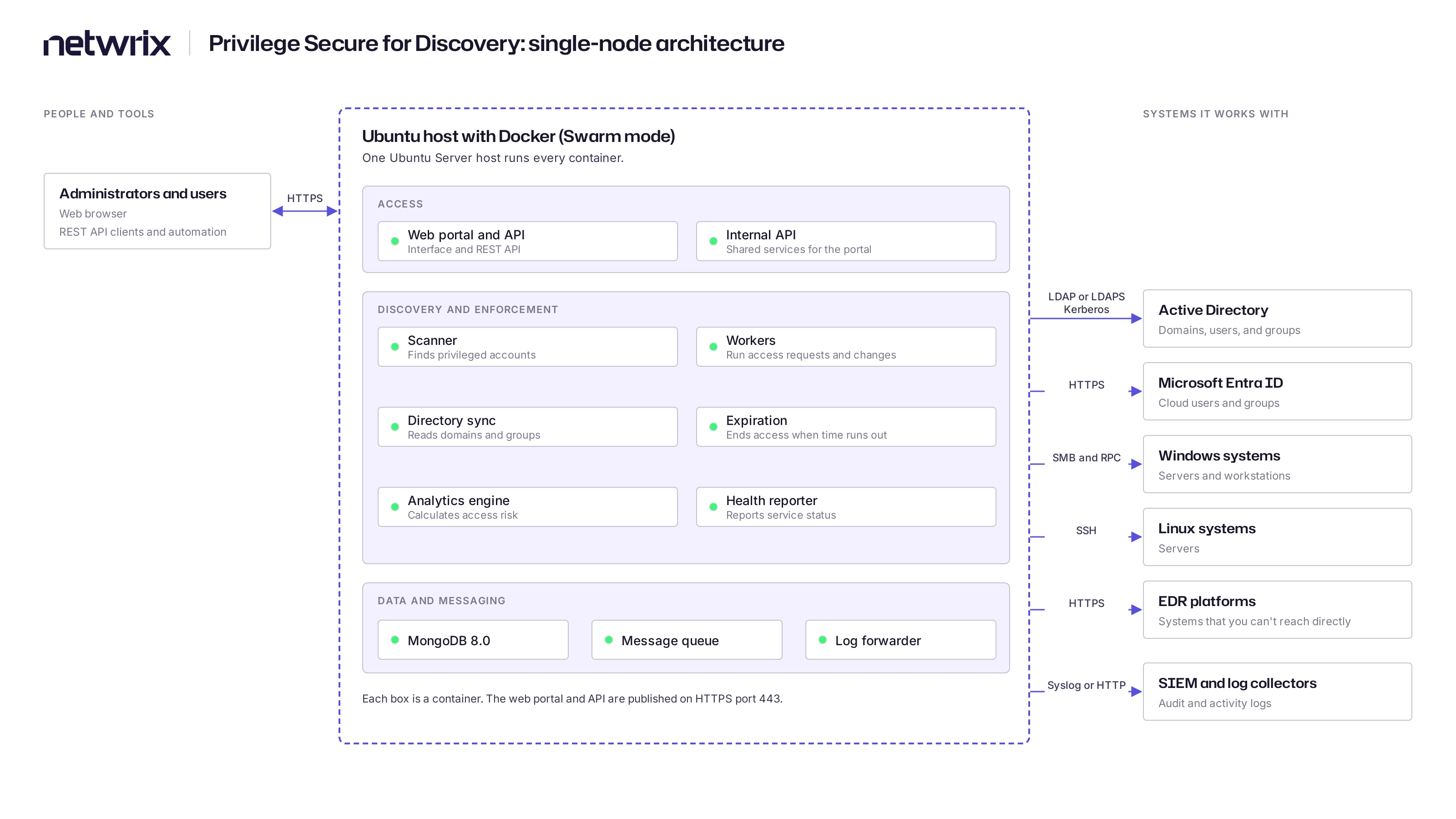Click green status dot beside Expiration
This screenshot has width=1456, height=819.
713,427
